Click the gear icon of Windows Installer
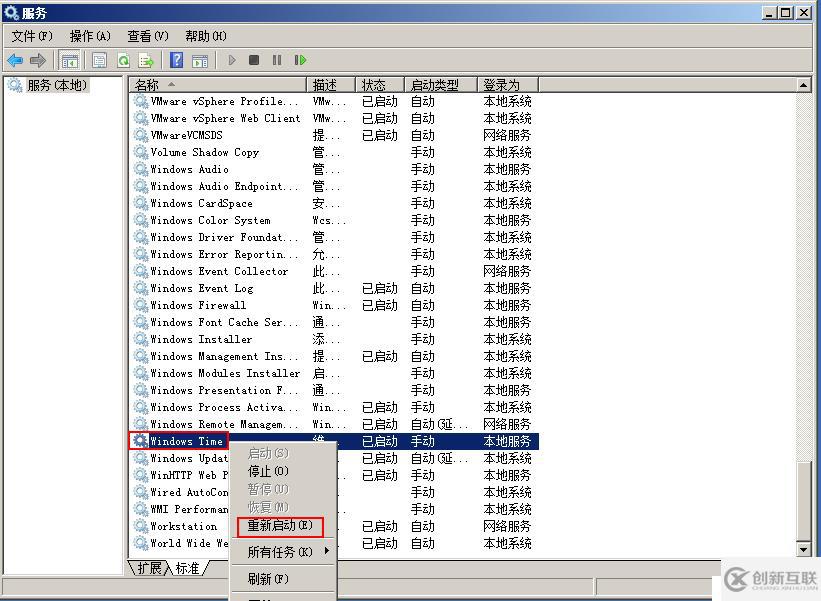The image size is (821, 601). [140, 339]
